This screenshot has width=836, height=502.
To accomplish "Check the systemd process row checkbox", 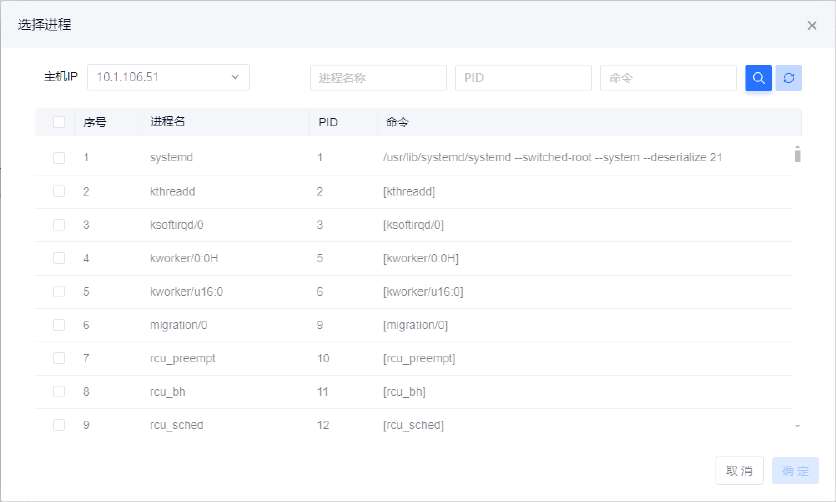I will click(x=59, y=158).
